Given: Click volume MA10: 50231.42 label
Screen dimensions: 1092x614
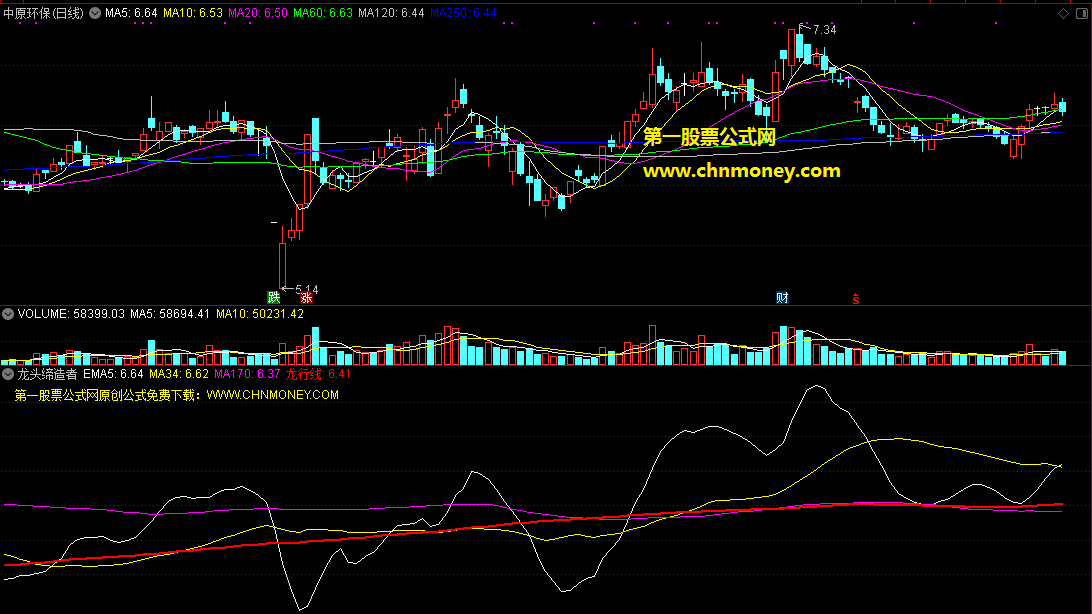Looking at the screenshot, I should (x=260, y=314).
